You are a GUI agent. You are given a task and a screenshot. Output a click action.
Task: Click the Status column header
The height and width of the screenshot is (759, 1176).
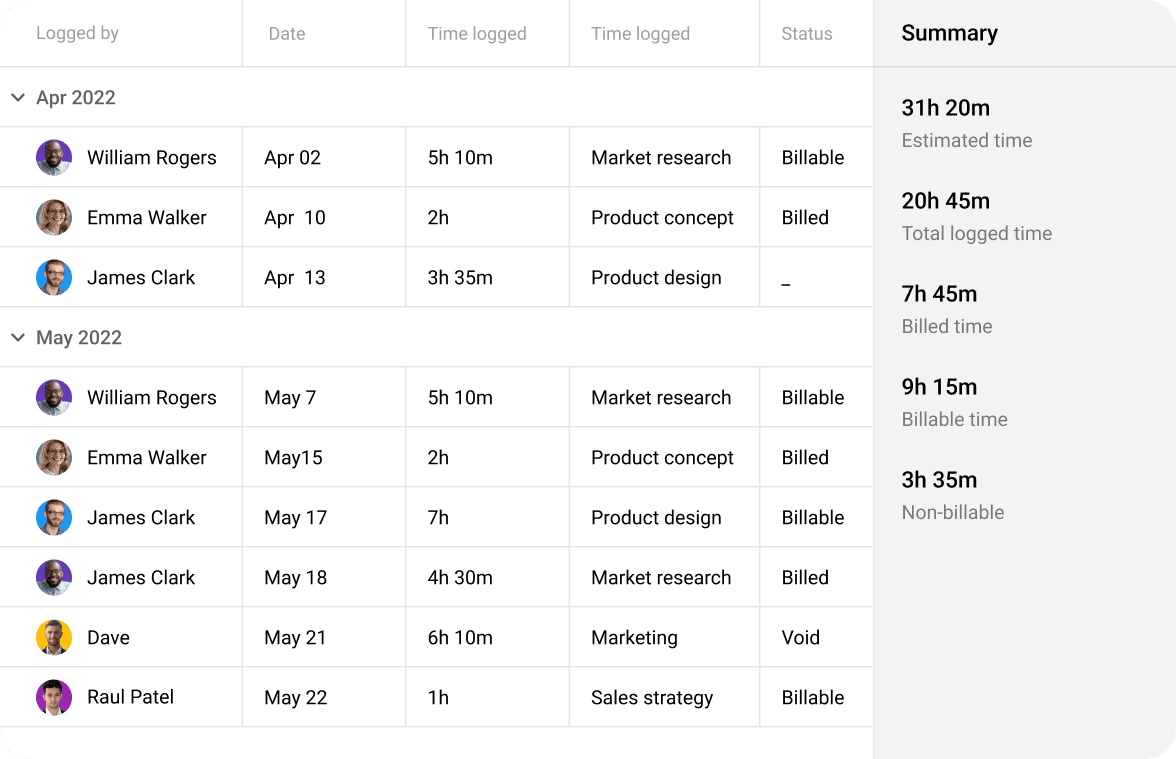(807, 33)
